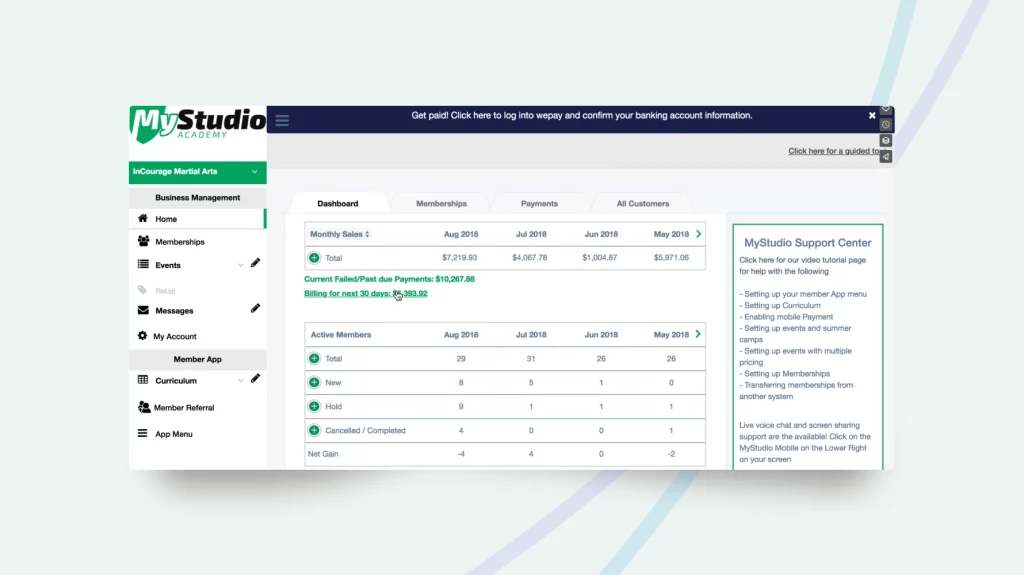Screen dimensions: 1024x575
Task: Switch to the All Customers tab
Action: pyautogui.click(x=643, y=204)
